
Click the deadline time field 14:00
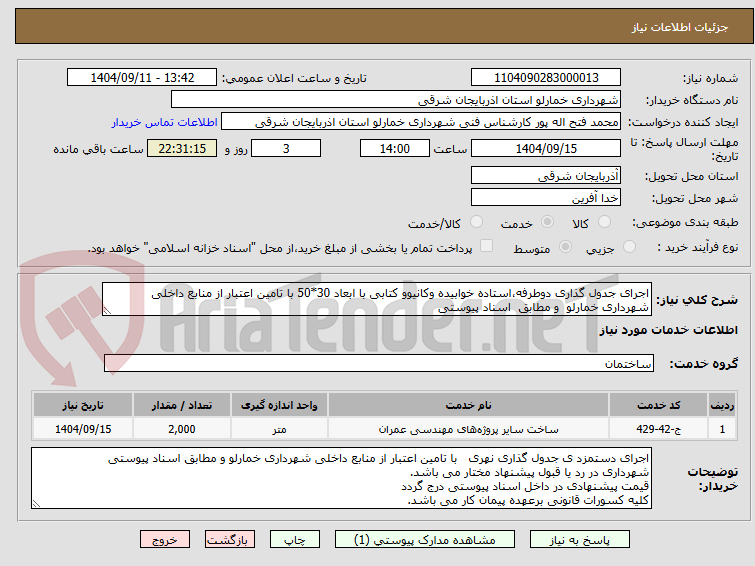tap(395, 148)
